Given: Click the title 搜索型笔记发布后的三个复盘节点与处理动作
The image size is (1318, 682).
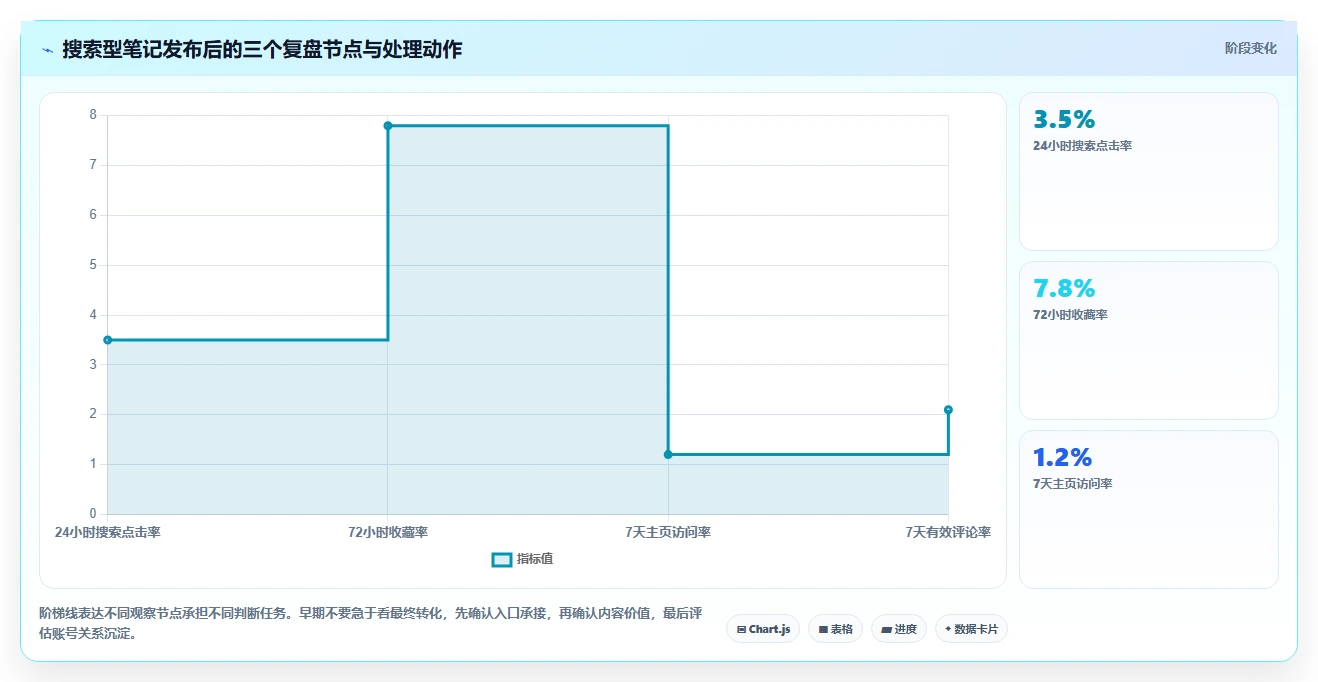Looking at the screenshot, I should click(262, 50).
